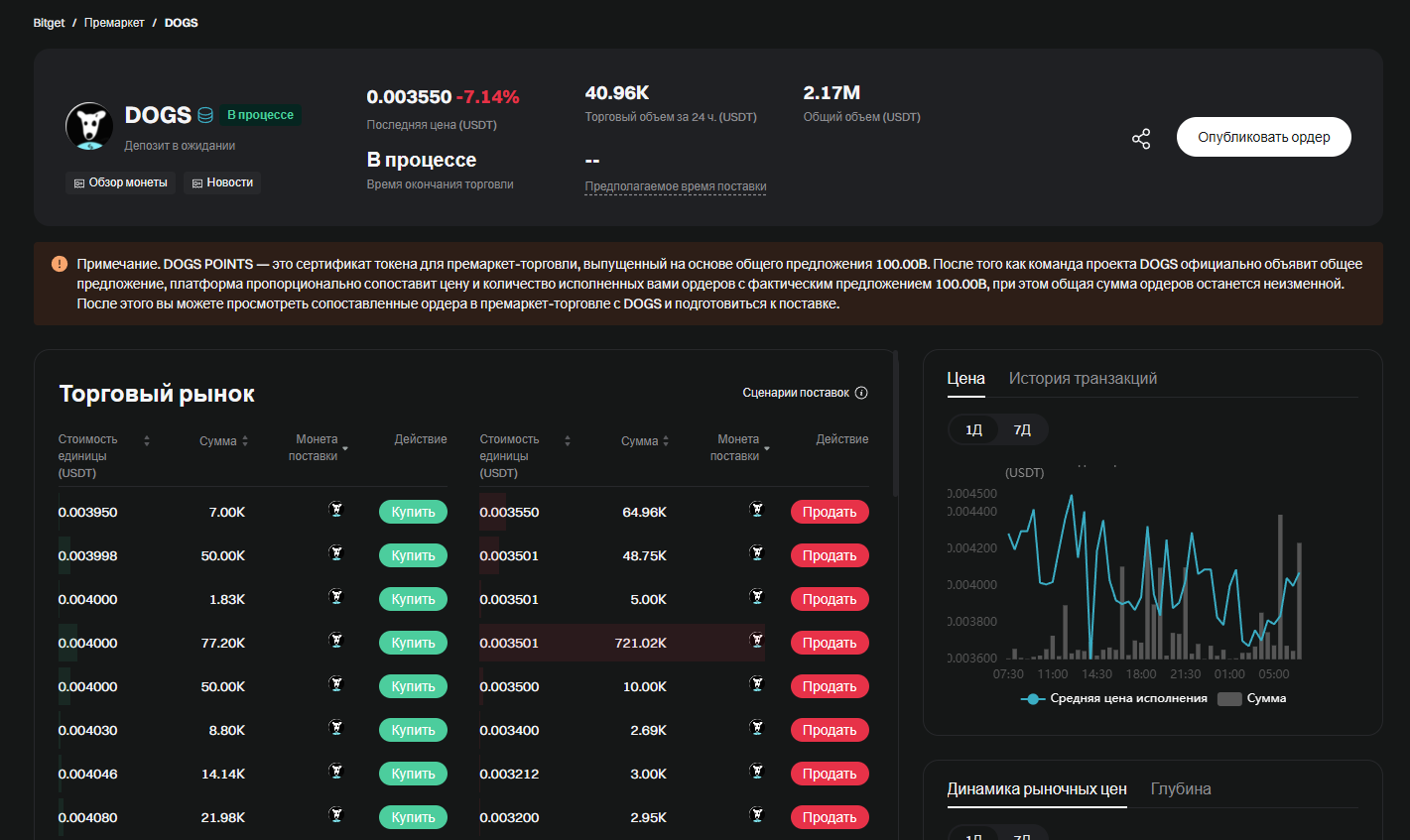1410x840 pixels.
Task: Click the warning icon in the note banner
Action: pyautogui.click(x=60, y=264)
